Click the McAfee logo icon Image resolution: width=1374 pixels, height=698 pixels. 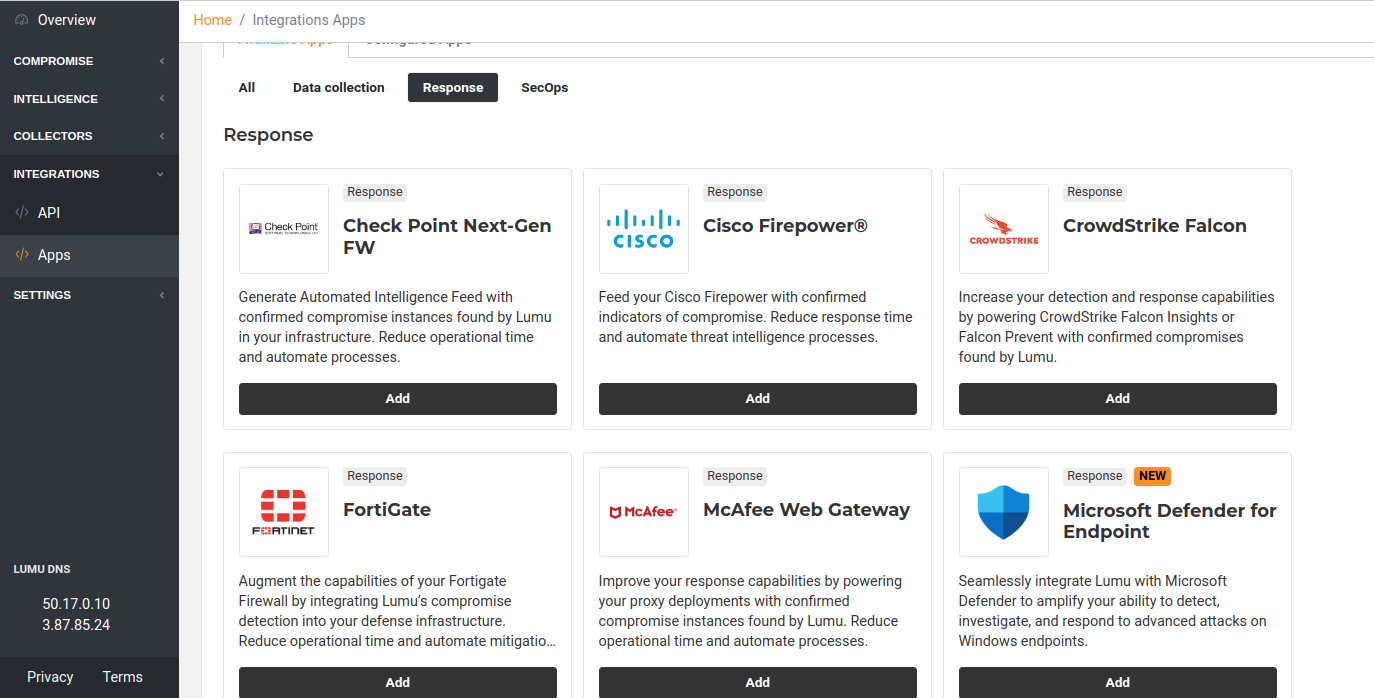(x=643, y=511)
